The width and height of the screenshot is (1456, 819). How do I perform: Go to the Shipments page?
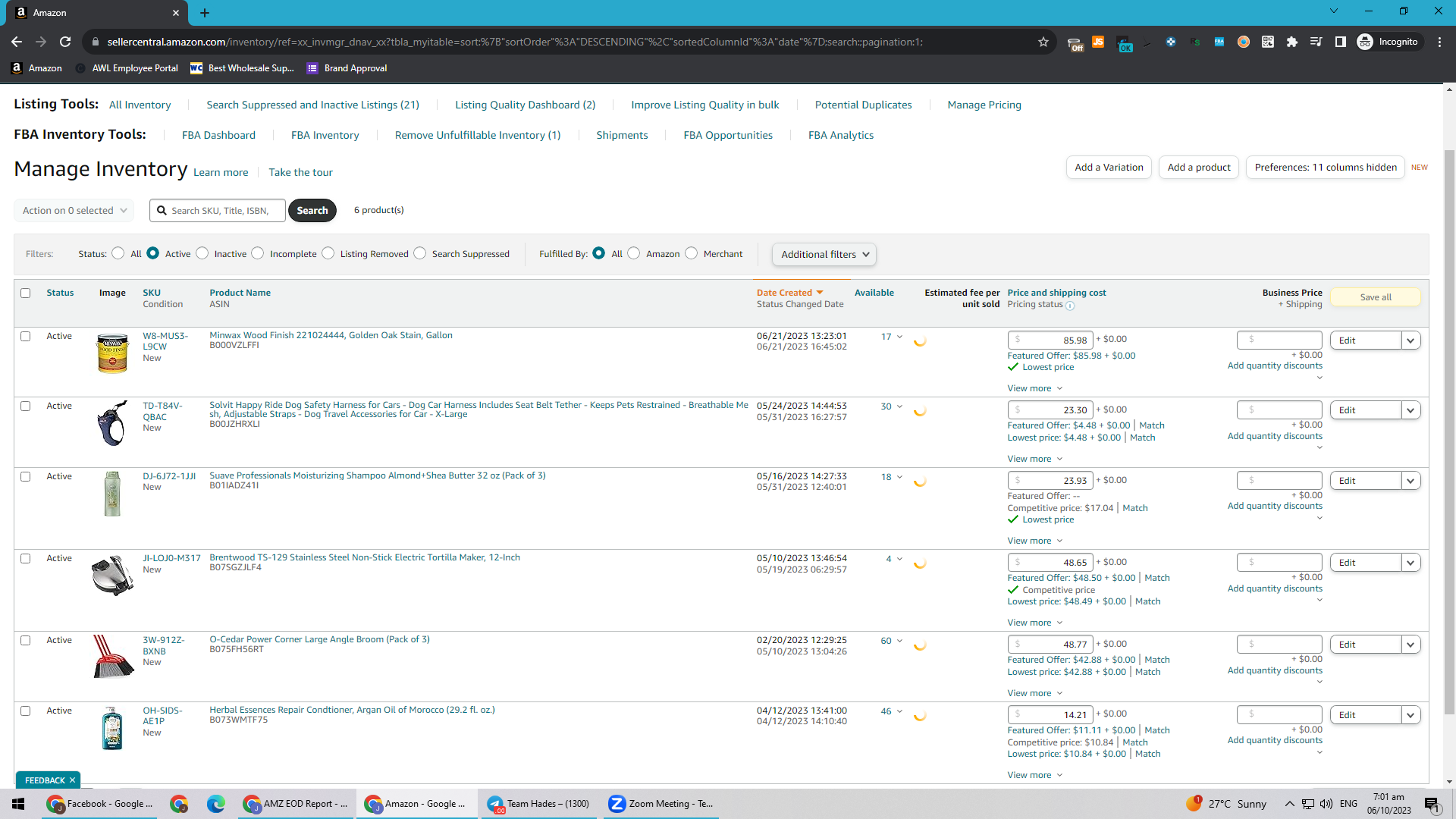tap(622, 135)
